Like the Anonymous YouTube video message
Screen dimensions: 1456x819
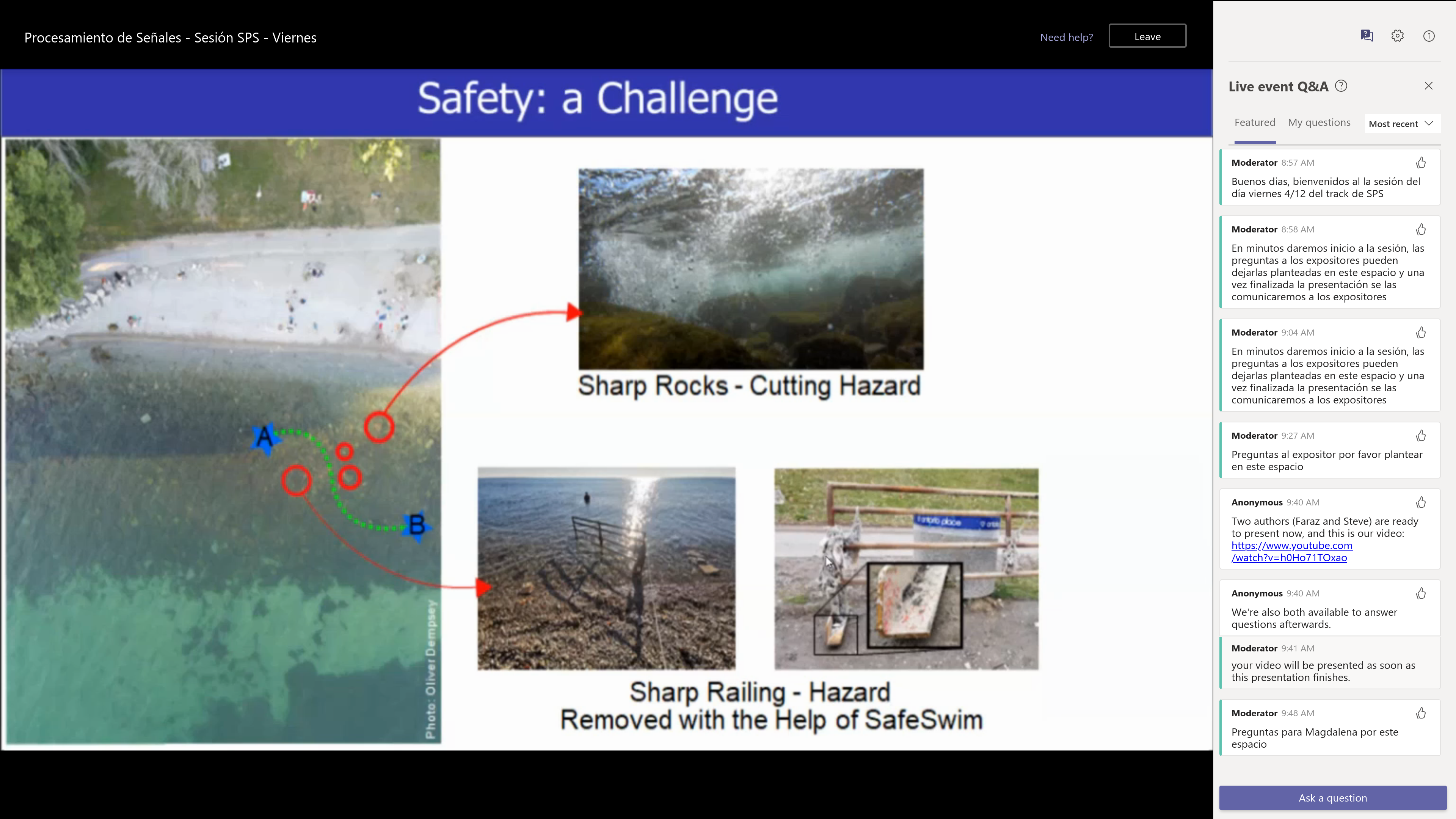tap(1420, 502)
